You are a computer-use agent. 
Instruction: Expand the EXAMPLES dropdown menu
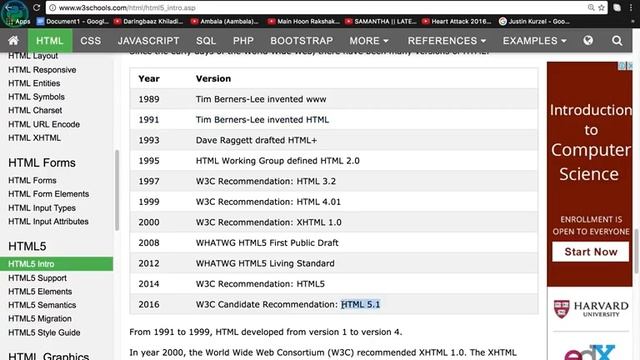[x=534, y=40]
